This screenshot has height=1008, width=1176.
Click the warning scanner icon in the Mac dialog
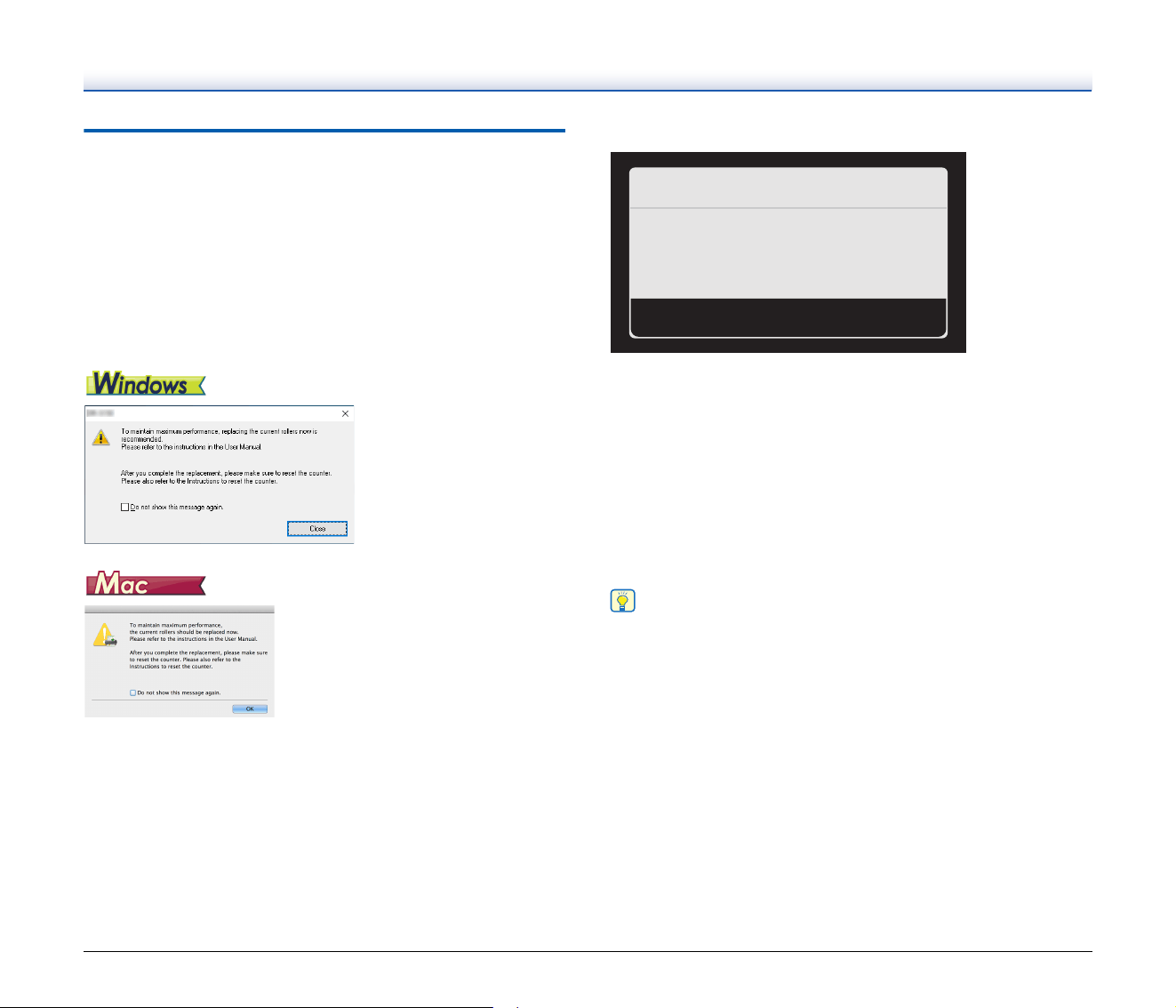coord(105,635)
